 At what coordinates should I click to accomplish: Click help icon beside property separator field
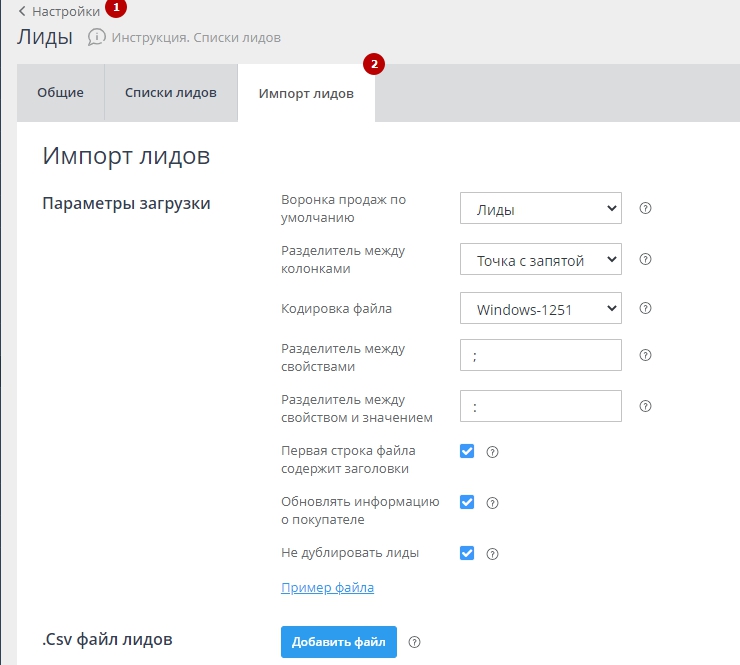[645, 355]
